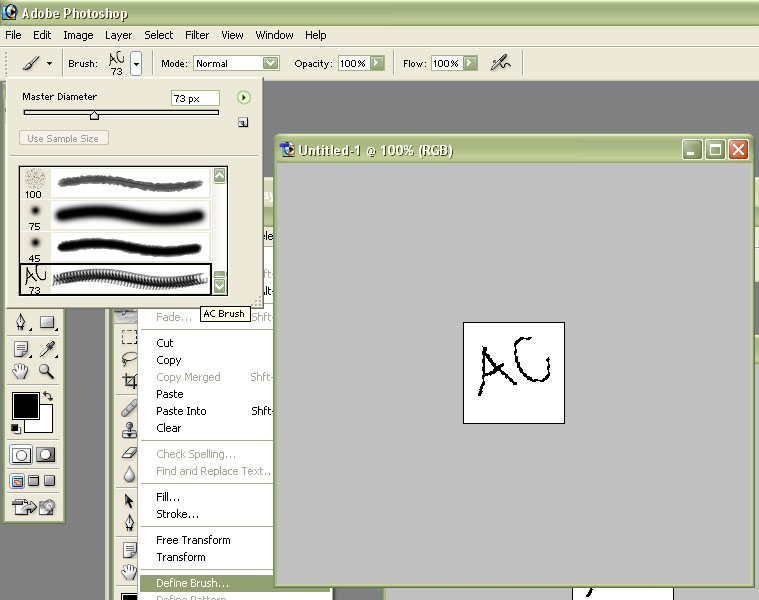Switch to Full Screen with Menu Bar

(33, 480)
